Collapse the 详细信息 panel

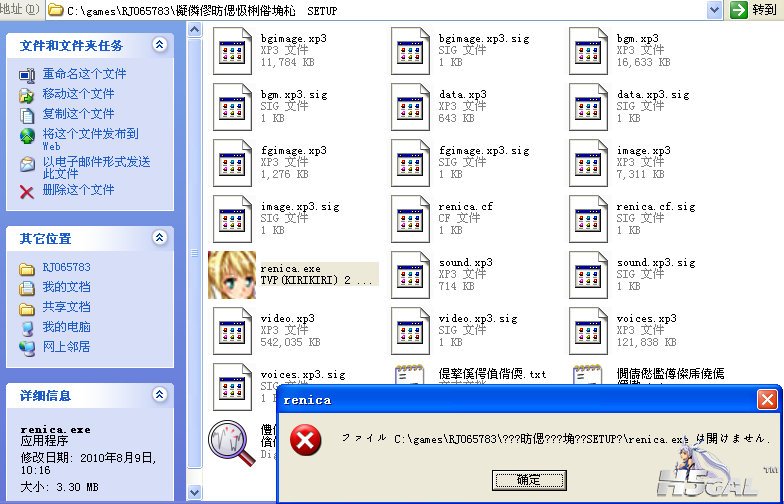click(x=159, y=396)
